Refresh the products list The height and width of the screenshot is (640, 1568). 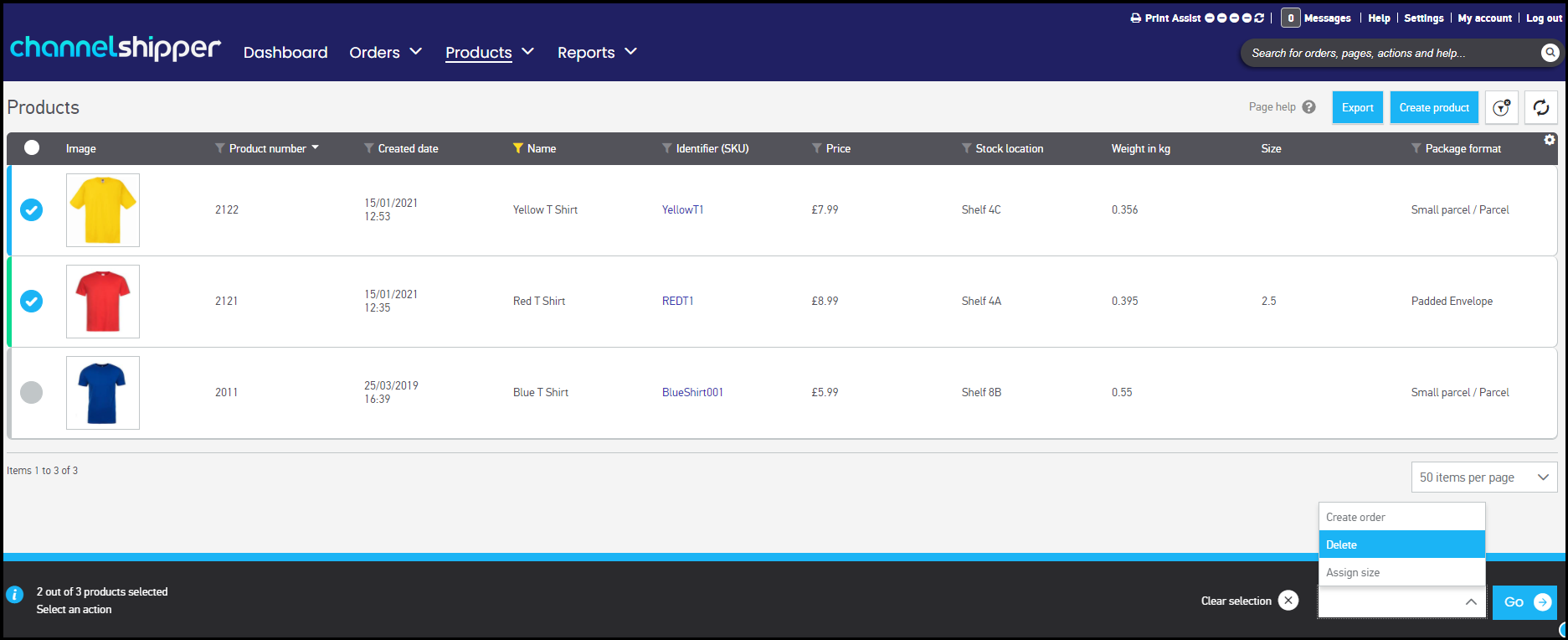pyautogui.click(x=1541, y=107)
